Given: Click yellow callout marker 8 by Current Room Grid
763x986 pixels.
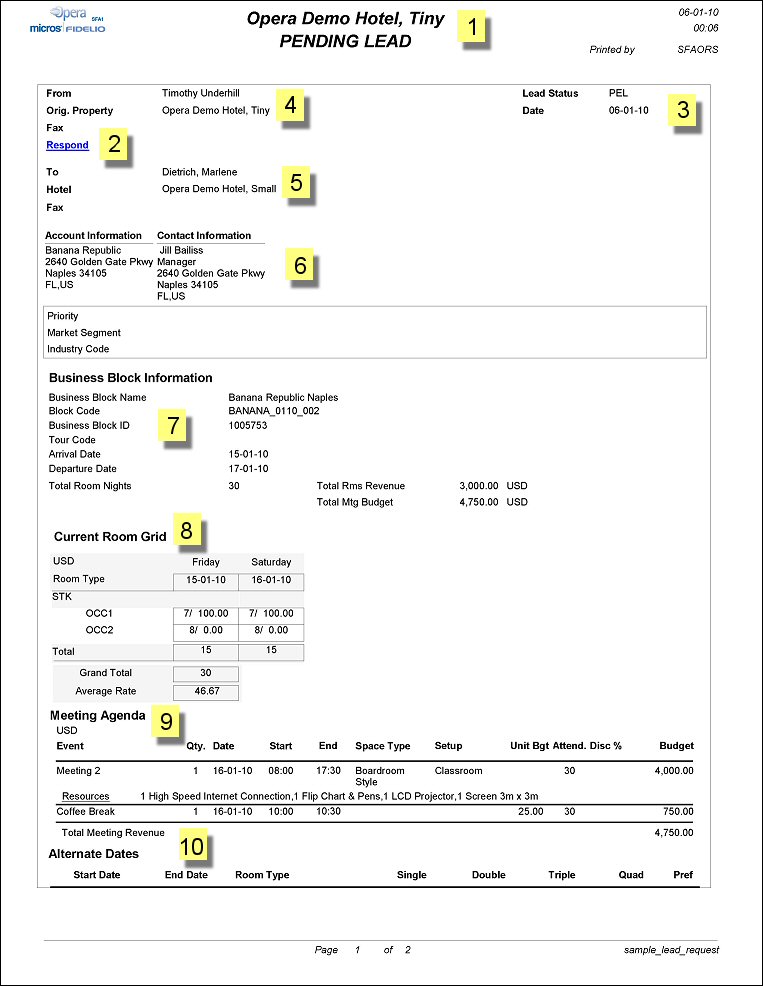Looking at the screenshot, I should click(186, 529).
